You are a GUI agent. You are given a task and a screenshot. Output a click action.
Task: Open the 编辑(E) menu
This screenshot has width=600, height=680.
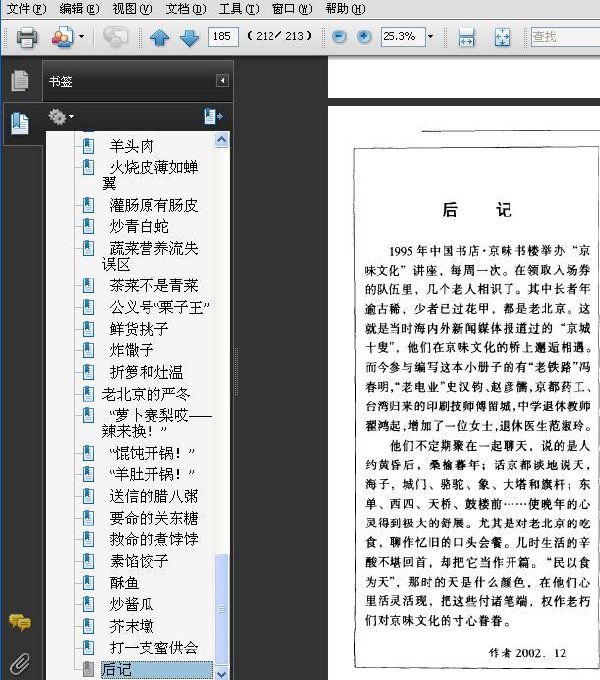pyautogui.click(x=79, y=8)
